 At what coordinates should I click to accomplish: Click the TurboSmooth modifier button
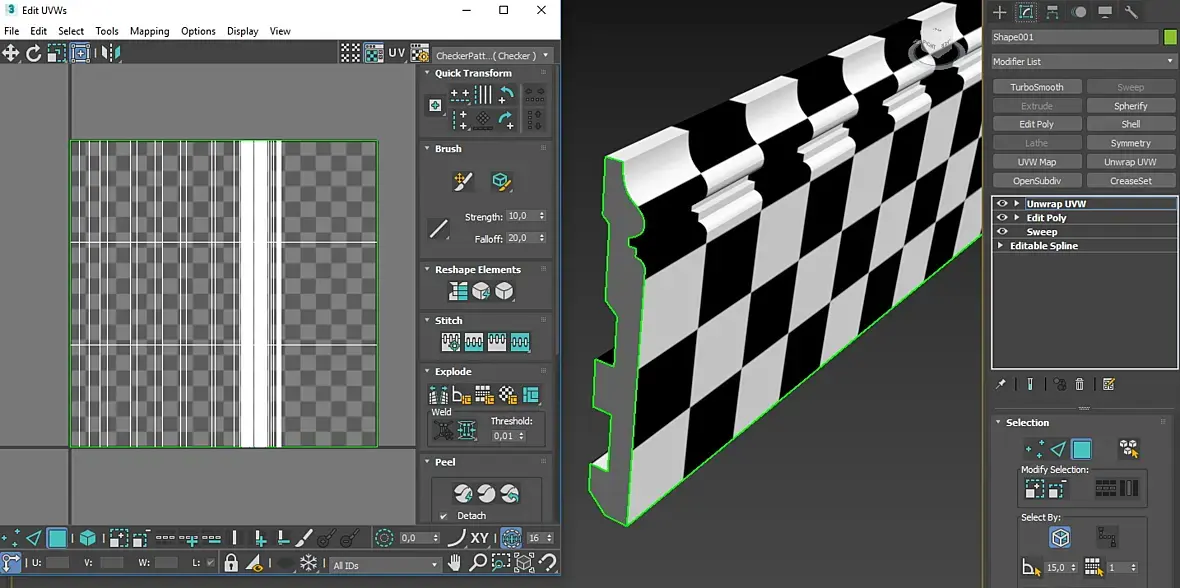[1037, 87]
